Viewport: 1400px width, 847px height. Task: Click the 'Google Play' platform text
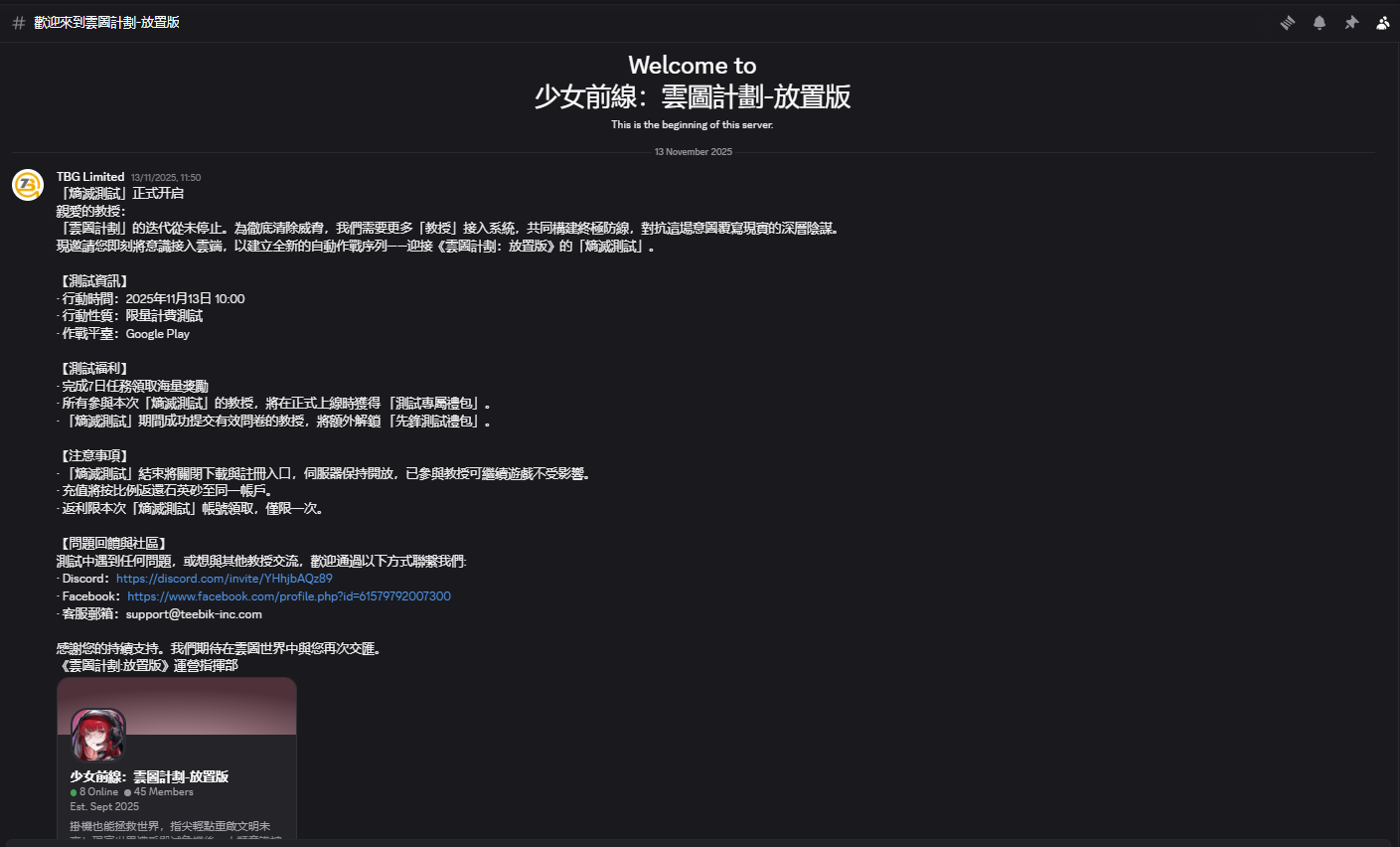[158, 334]
